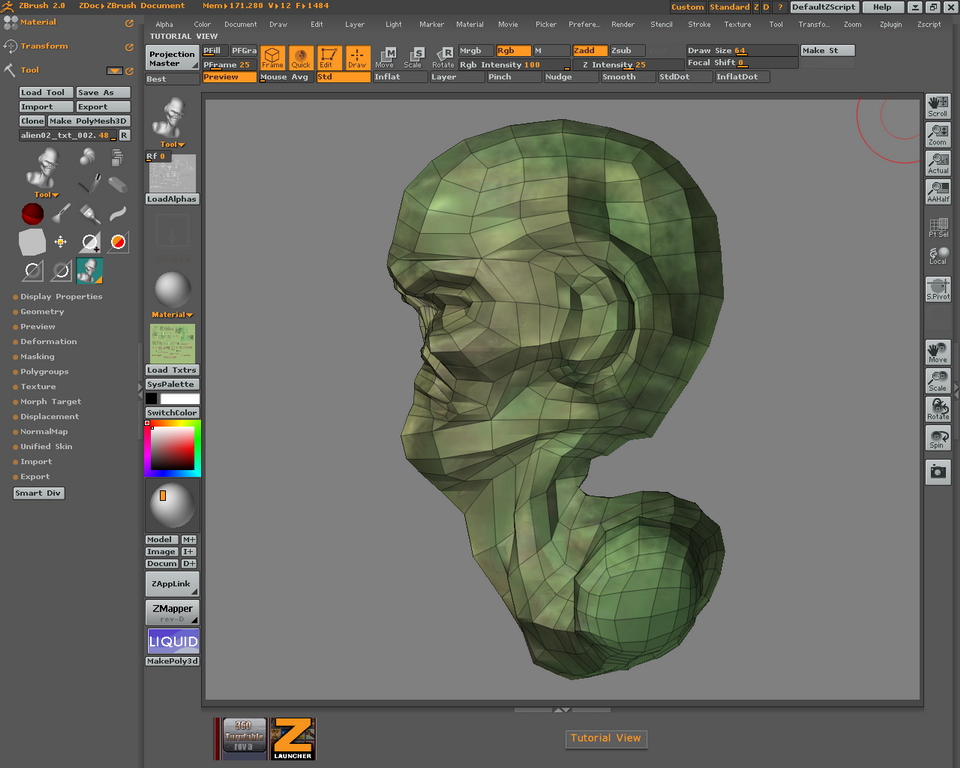Click the Scroll canvas icon

pyautogui.click(x=938, y=106)
